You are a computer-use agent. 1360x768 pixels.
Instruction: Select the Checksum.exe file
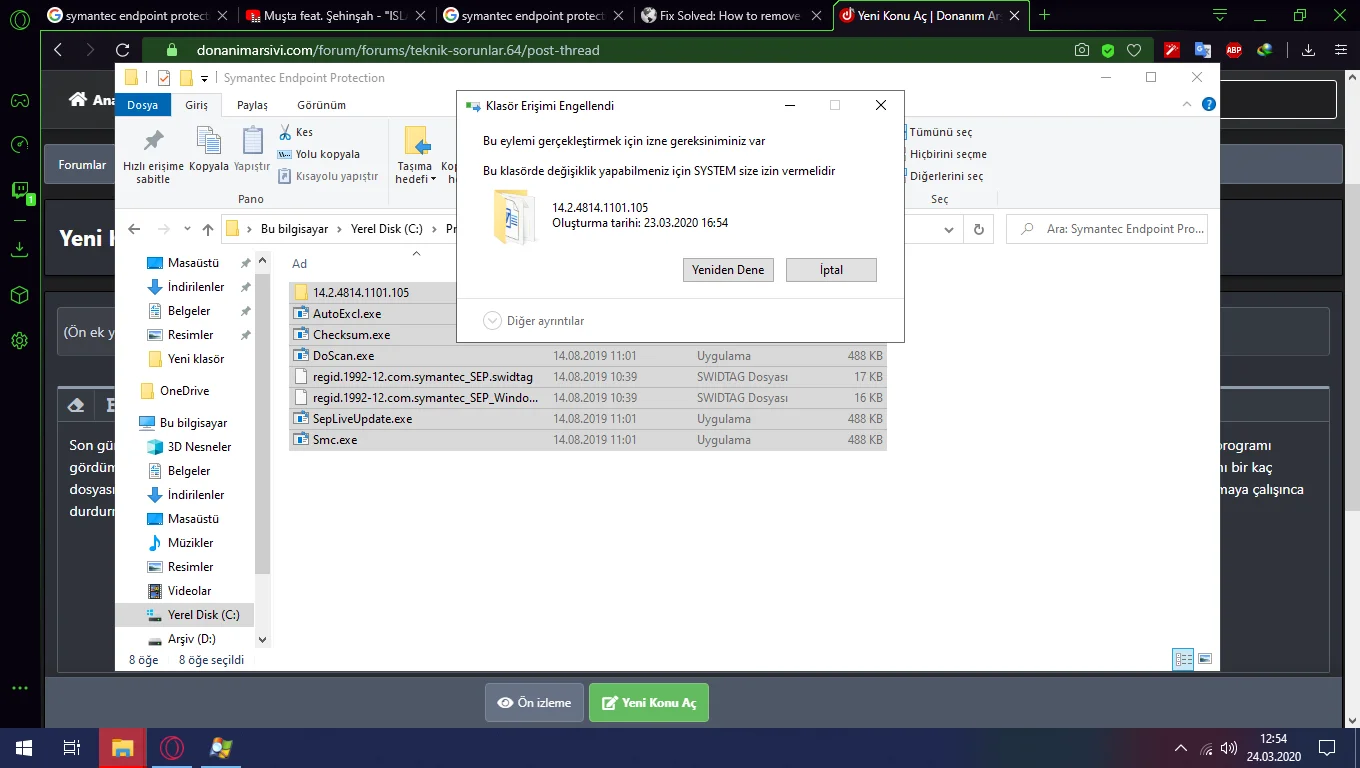[351, 335]
